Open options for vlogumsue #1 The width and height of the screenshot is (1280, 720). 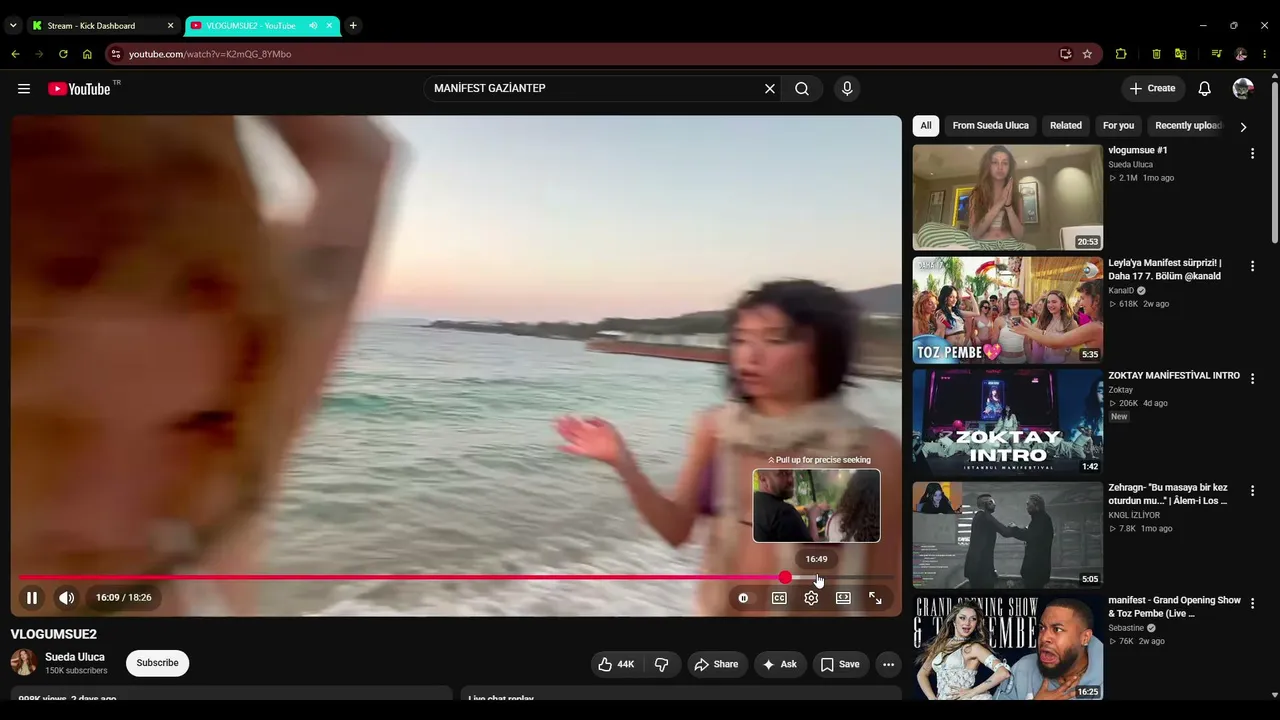(x=1252, y=154)
